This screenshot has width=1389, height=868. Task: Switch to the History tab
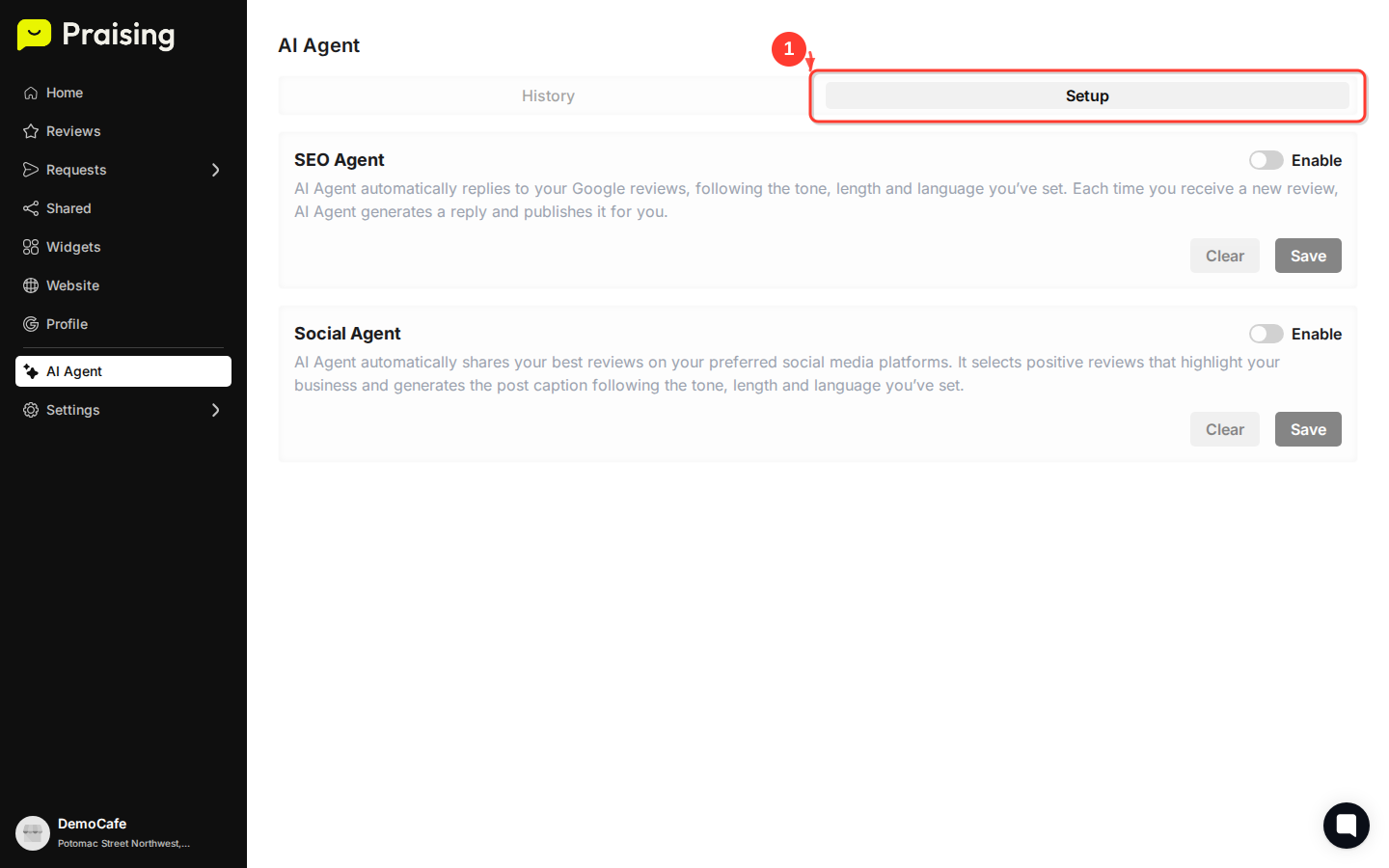click(548, 95)
